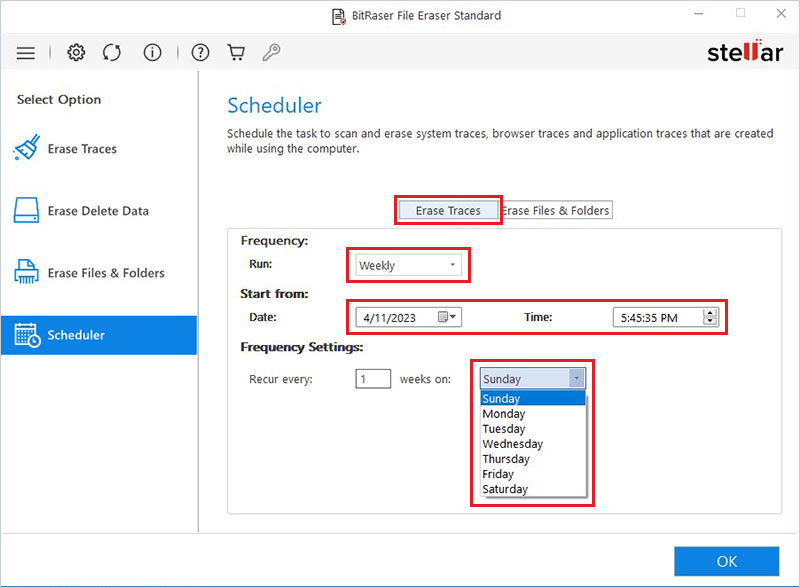Click the Erase Traces brush icon in sidebar
Screen dimensions: 800x588
(x=27, y=147)
